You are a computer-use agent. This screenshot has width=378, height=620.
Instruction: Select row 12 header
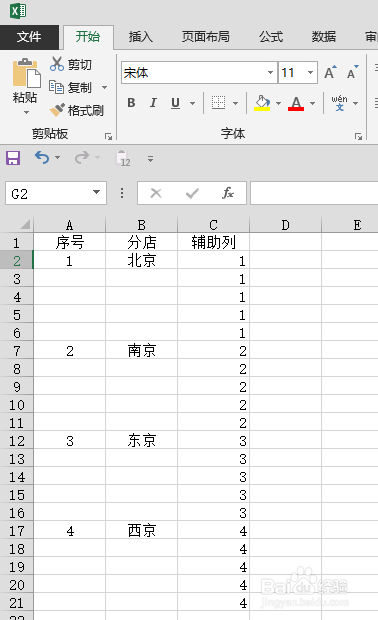[x=17, y=441]
